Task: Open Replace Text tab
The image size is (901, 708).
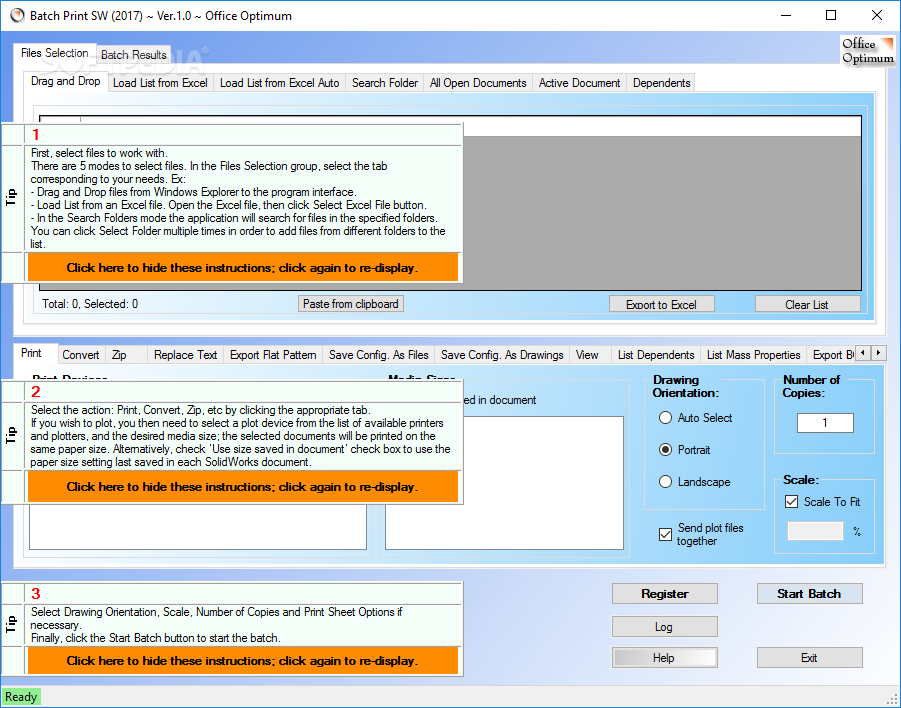Action: coord(185,355)
